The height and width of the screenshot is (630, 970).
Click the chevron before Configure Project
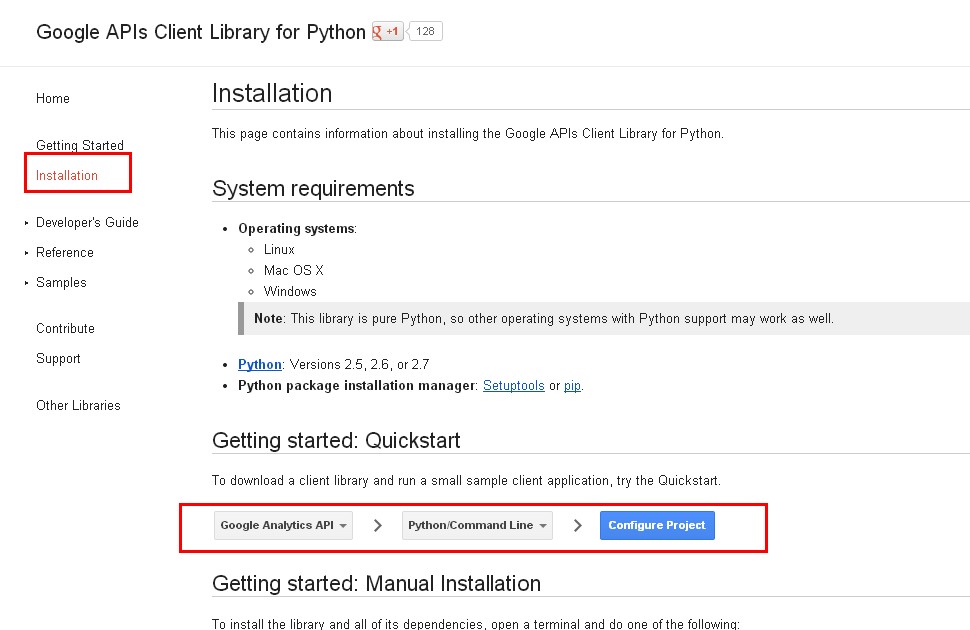tap(577, 525)
